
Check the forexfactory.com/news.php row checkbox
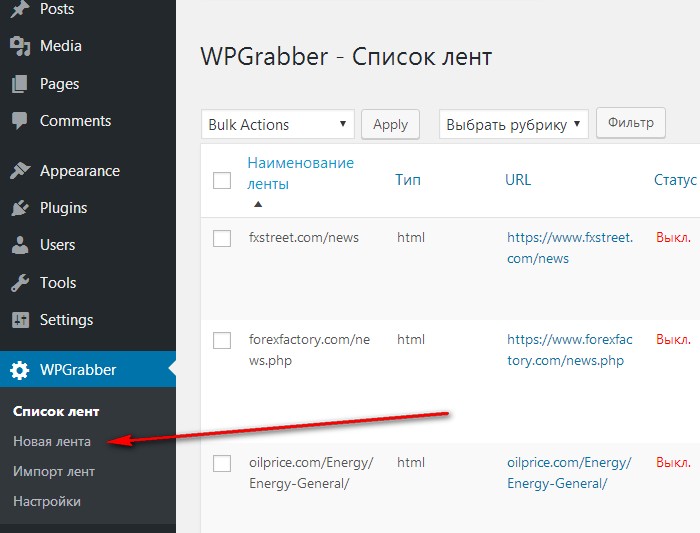pos(222,340)
